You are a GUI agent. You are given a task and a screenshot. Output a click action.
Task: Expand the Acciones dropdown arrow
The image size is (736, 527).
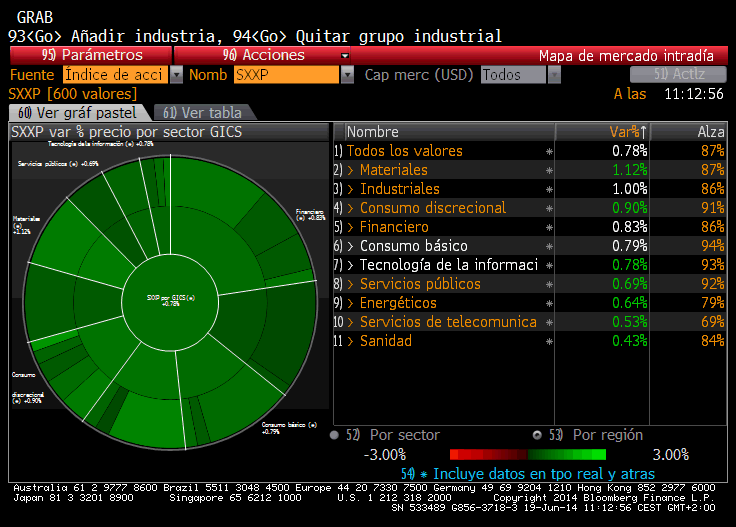point(345,55)
